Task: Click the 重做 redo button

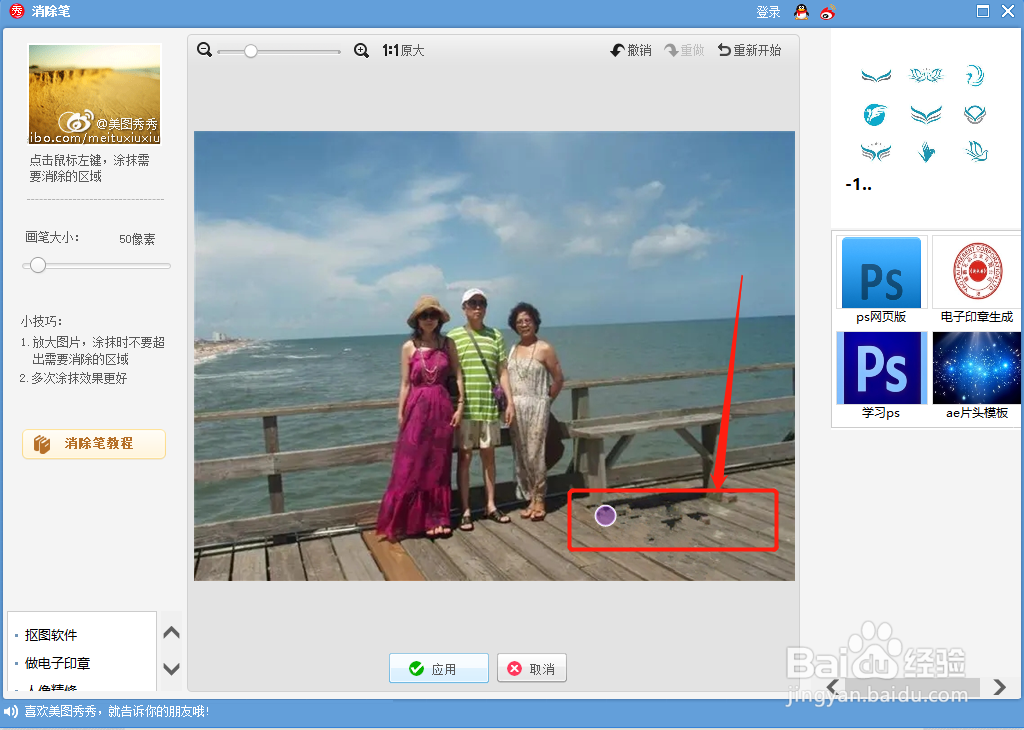Action: pyautogui.click(x=684, y=50)
